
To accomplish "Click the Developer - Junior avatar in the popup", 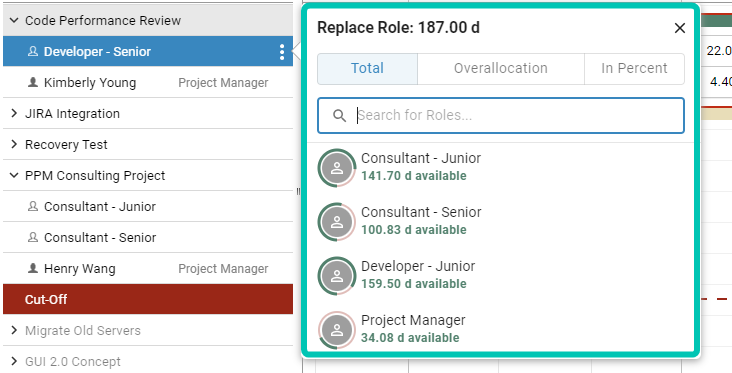I will click(337, 276).
